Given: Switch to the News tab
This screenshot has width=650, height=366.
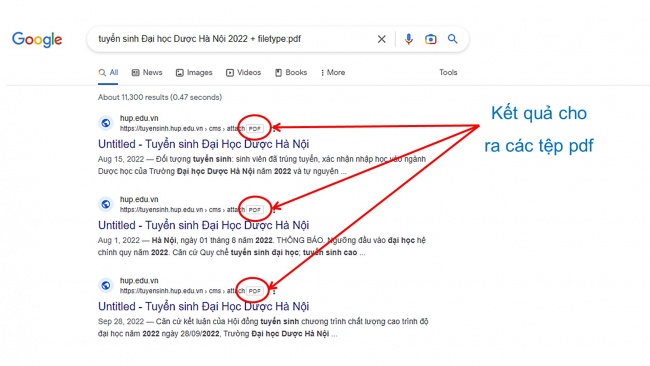Looking at the screenshot, I should tap(147, 73).
